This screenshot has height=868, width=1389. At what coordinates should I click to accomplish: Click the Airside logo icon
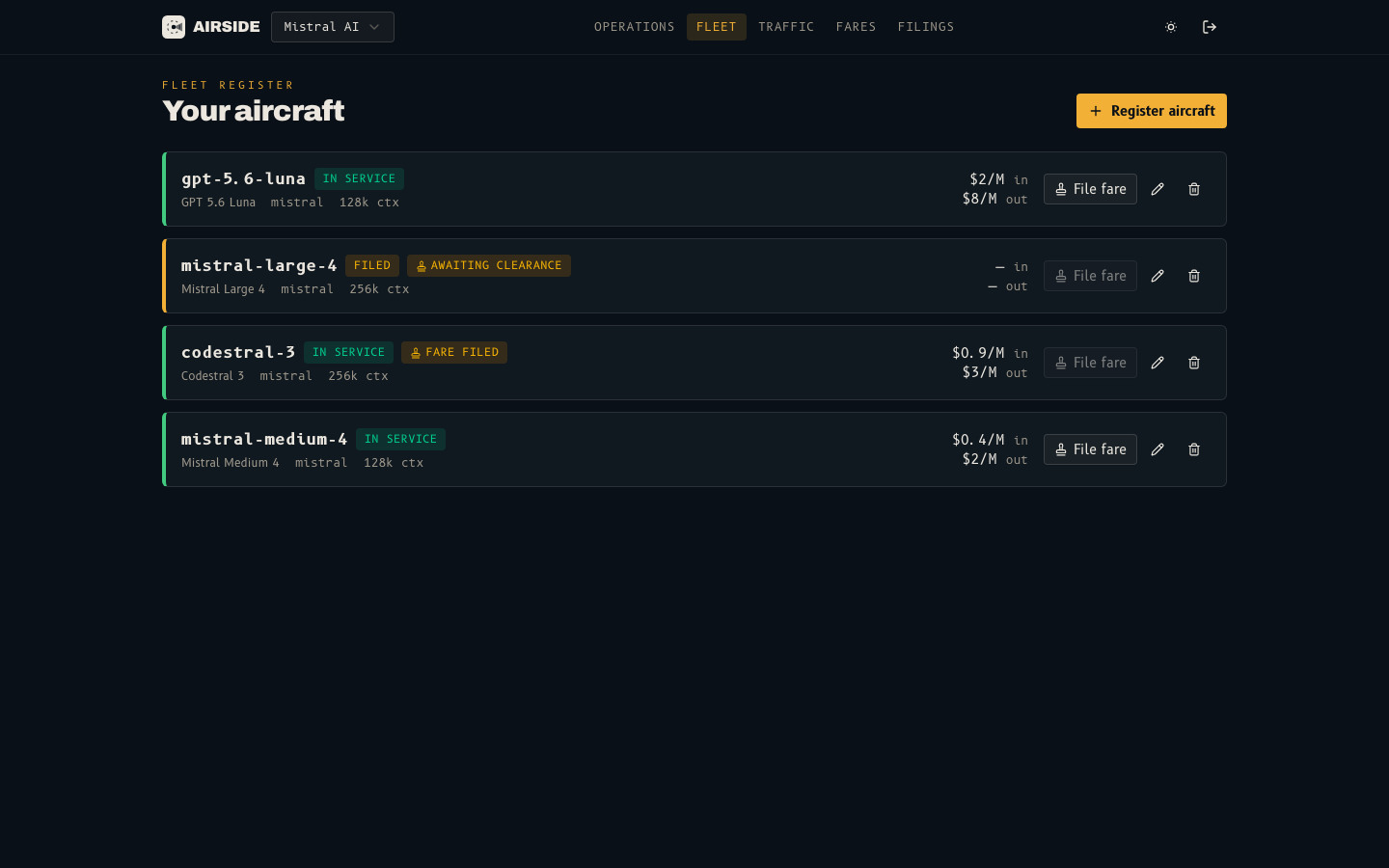[174, 27]
